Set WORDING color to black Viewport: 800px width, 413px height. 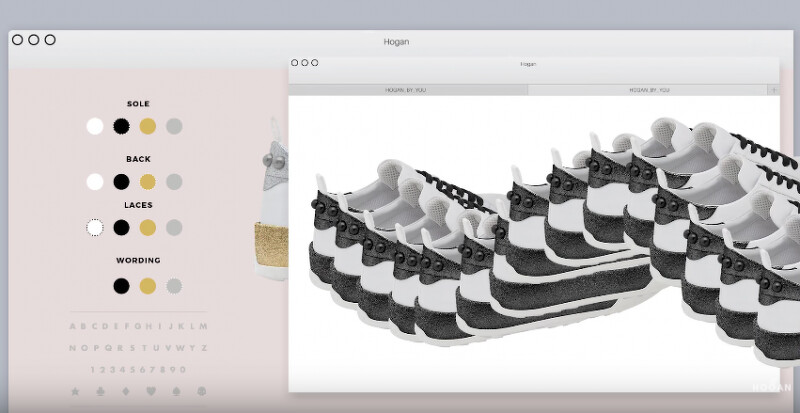click(x=121, y=286)
